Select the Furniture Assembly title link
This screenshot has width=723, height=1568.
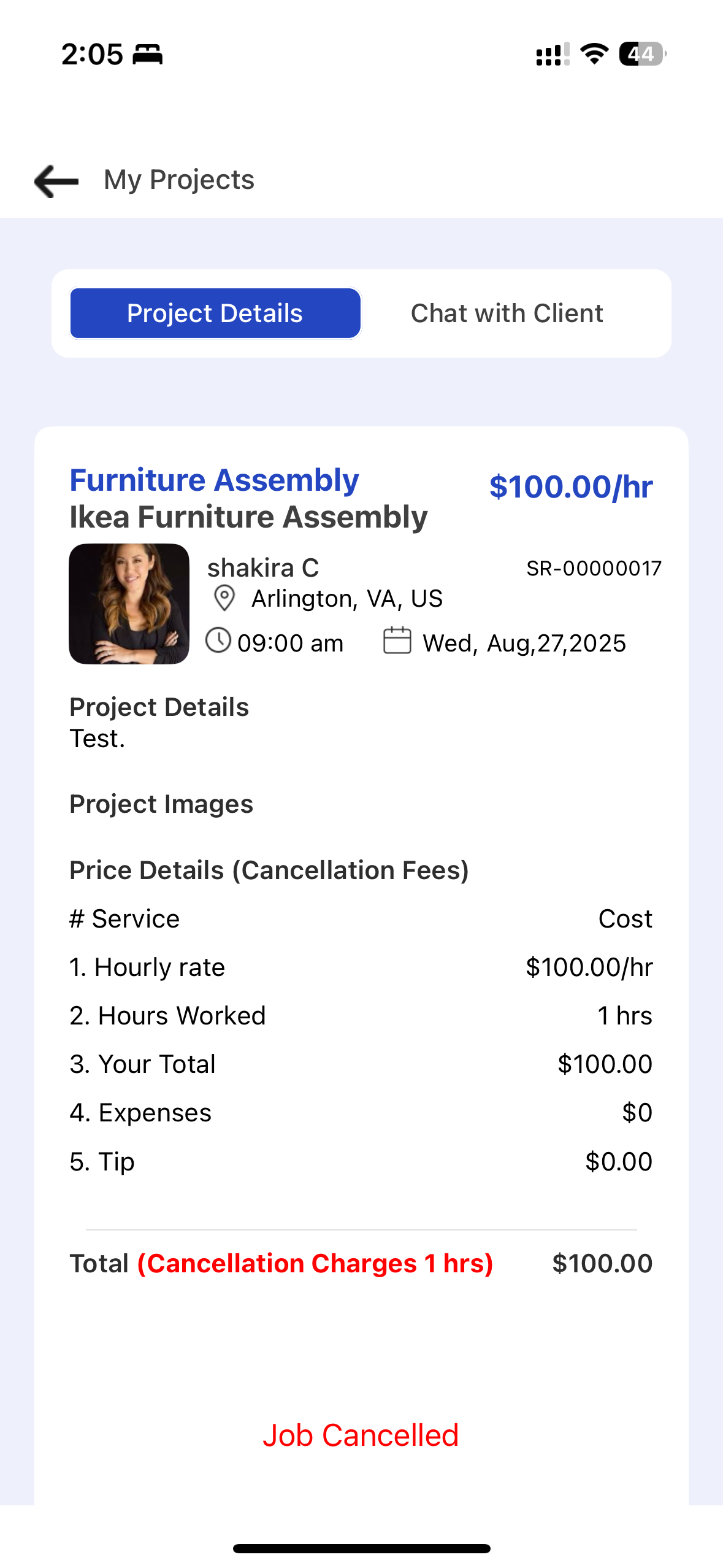[214, 480]
